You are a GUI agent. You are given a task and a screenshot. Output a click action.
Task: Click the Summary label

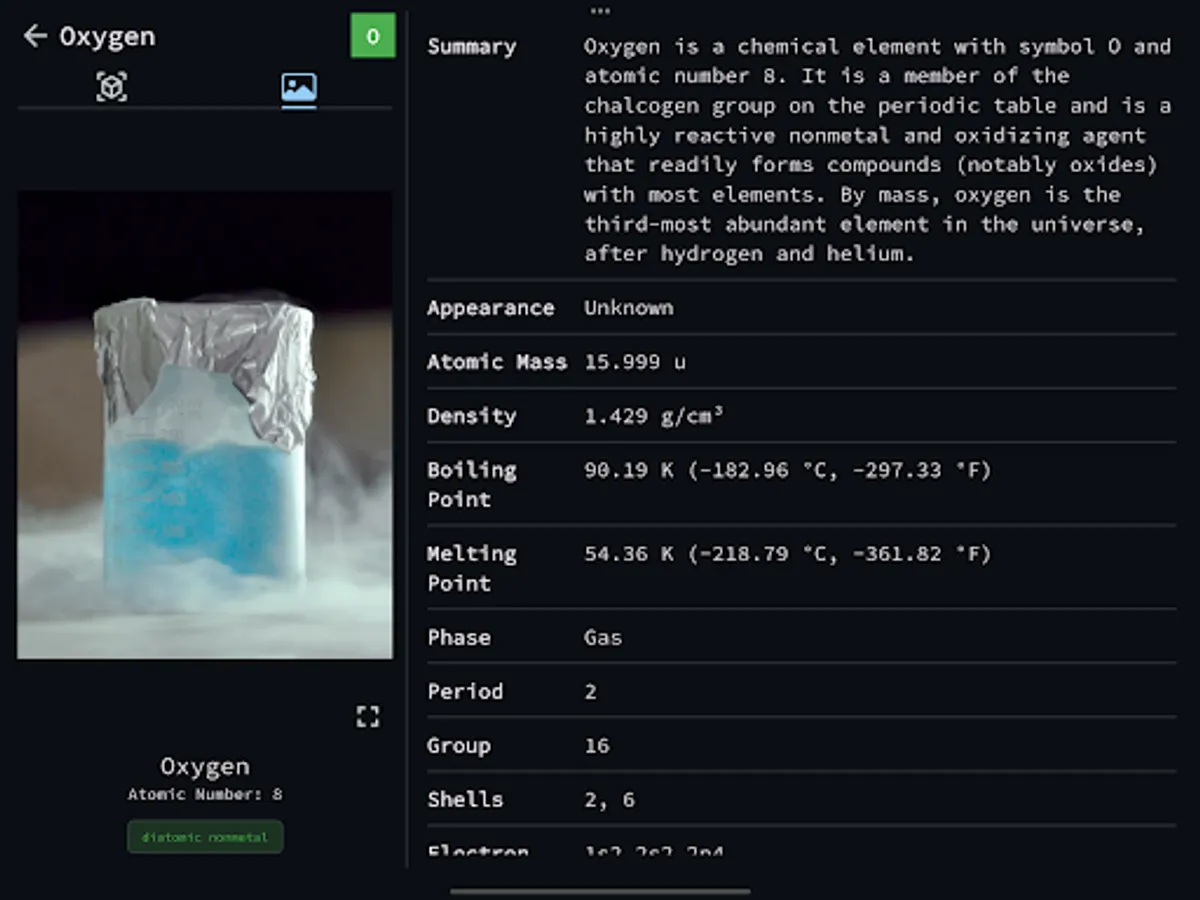point(472,47)
